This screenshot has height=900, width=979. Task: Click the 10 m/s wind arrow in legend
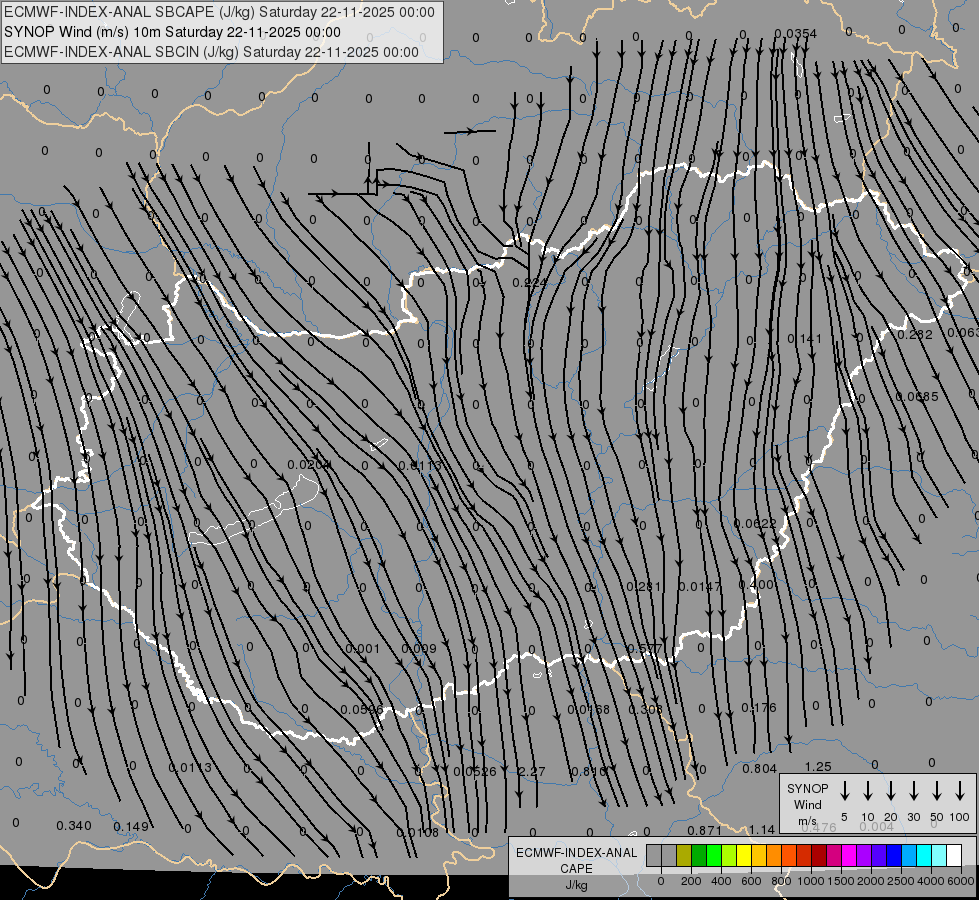(x=868, y=791)
